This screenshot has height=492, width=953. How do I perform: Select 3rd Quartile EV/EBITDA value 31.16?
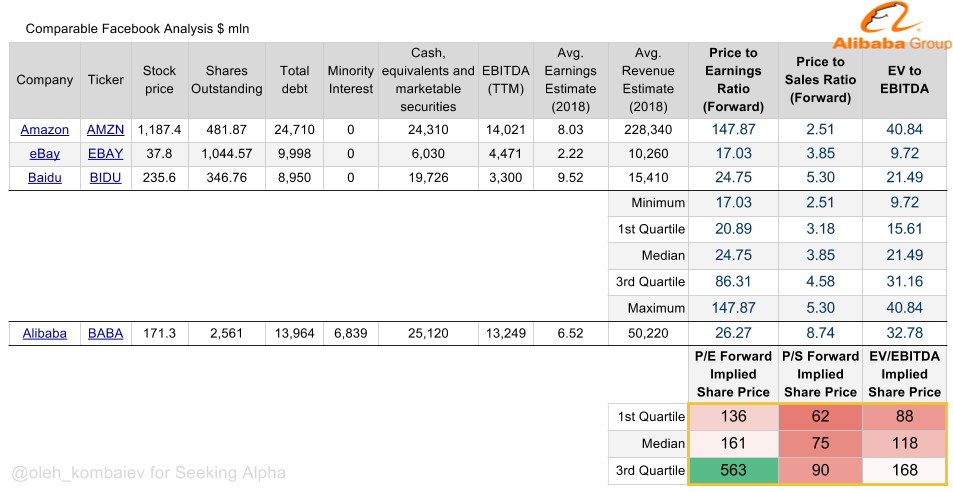click(x=904, y=282)
